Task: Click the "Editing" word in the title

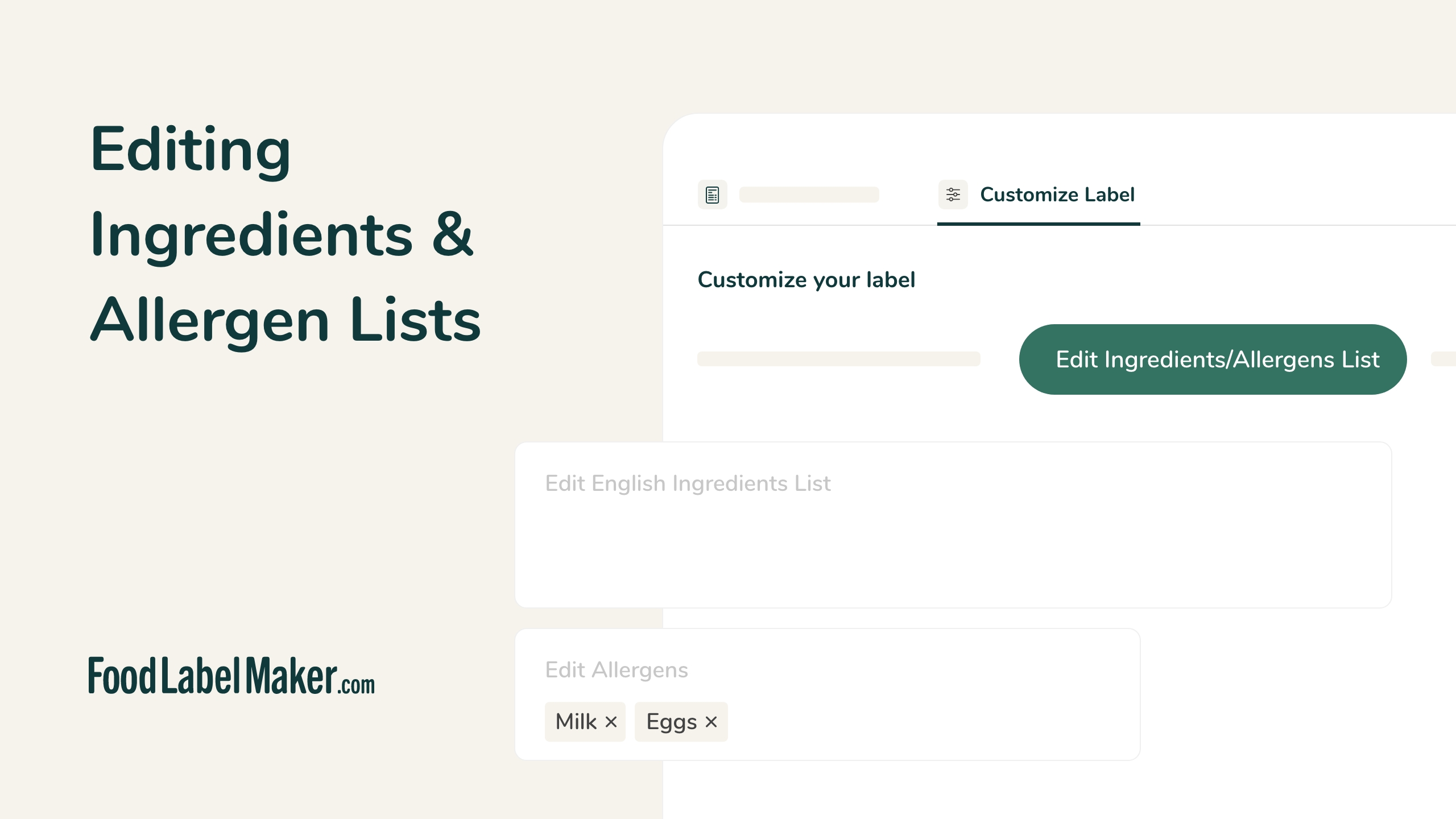Action: pyautogui.click(x=191, y=150)
